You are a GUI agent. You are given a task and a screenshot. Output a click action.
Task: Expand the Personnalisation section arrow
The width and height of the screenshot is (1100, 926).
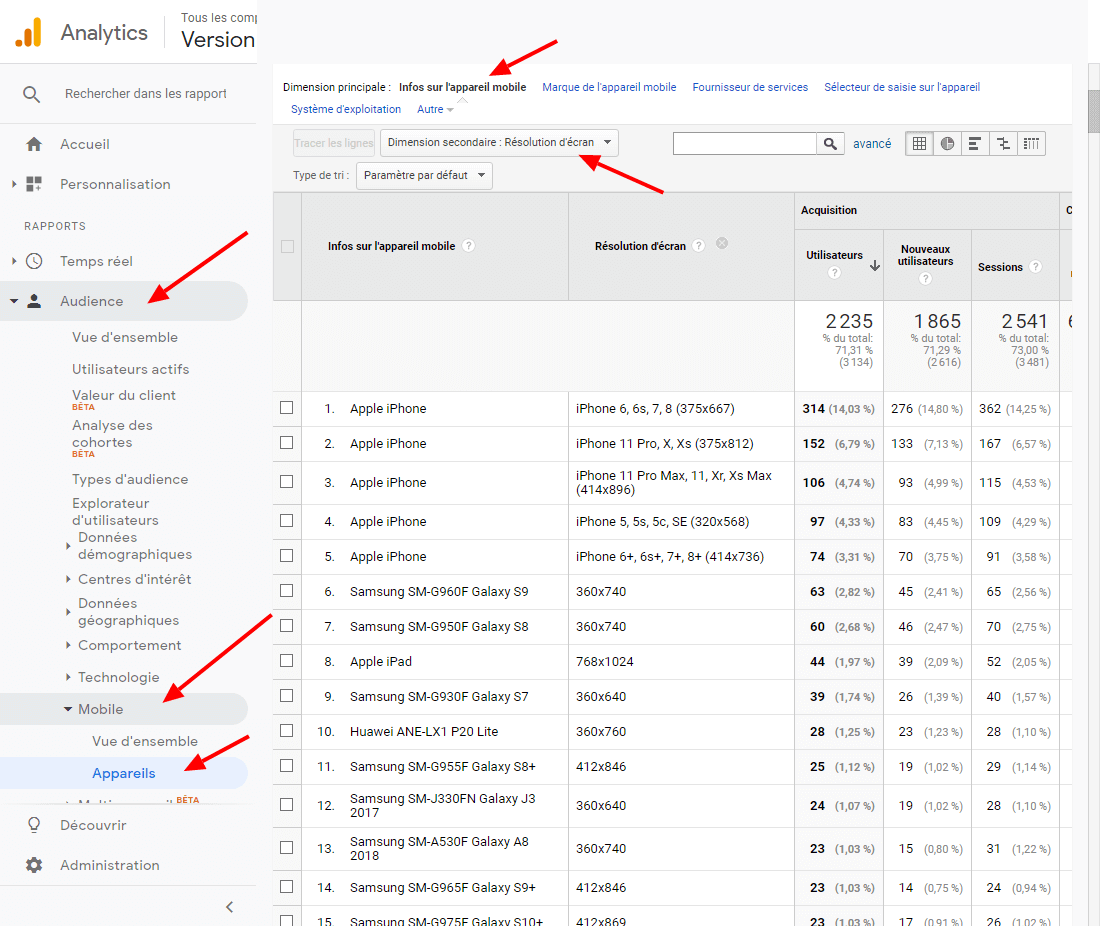coord(14,184)
